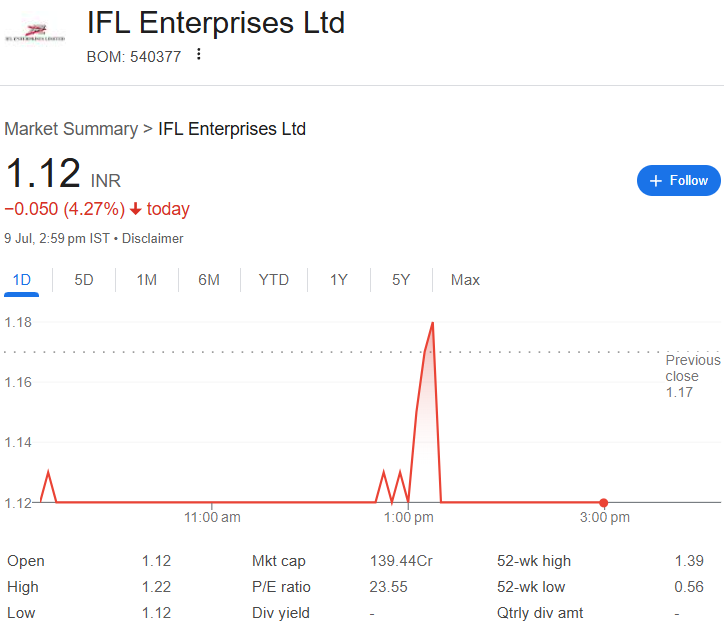This screenshot has width=724, height=624.
Task: Switch to the 1M chart tab
Action: (147, 280)
